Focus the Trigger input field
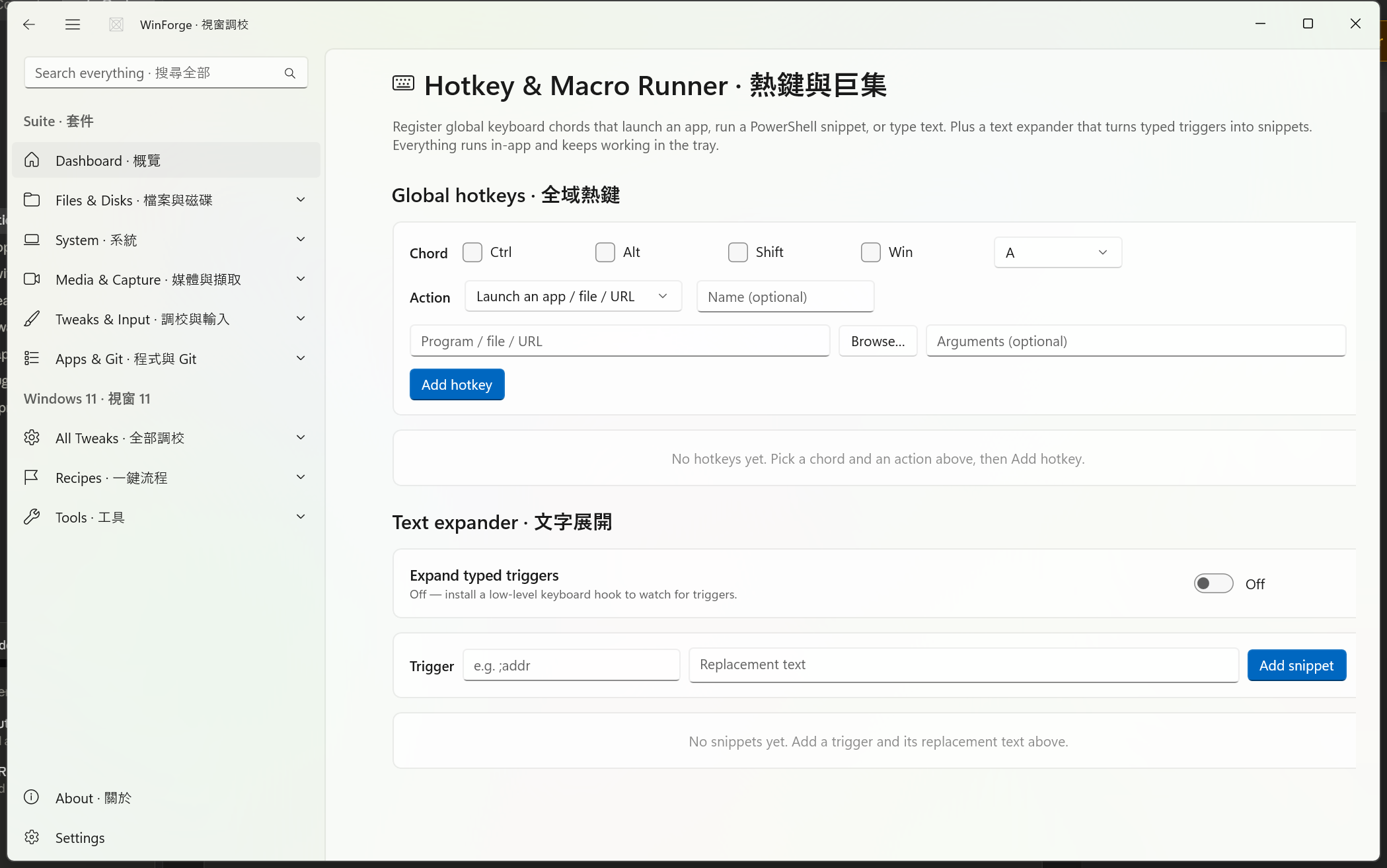This screenshot has width=1387, height=868. pos(572,665)
